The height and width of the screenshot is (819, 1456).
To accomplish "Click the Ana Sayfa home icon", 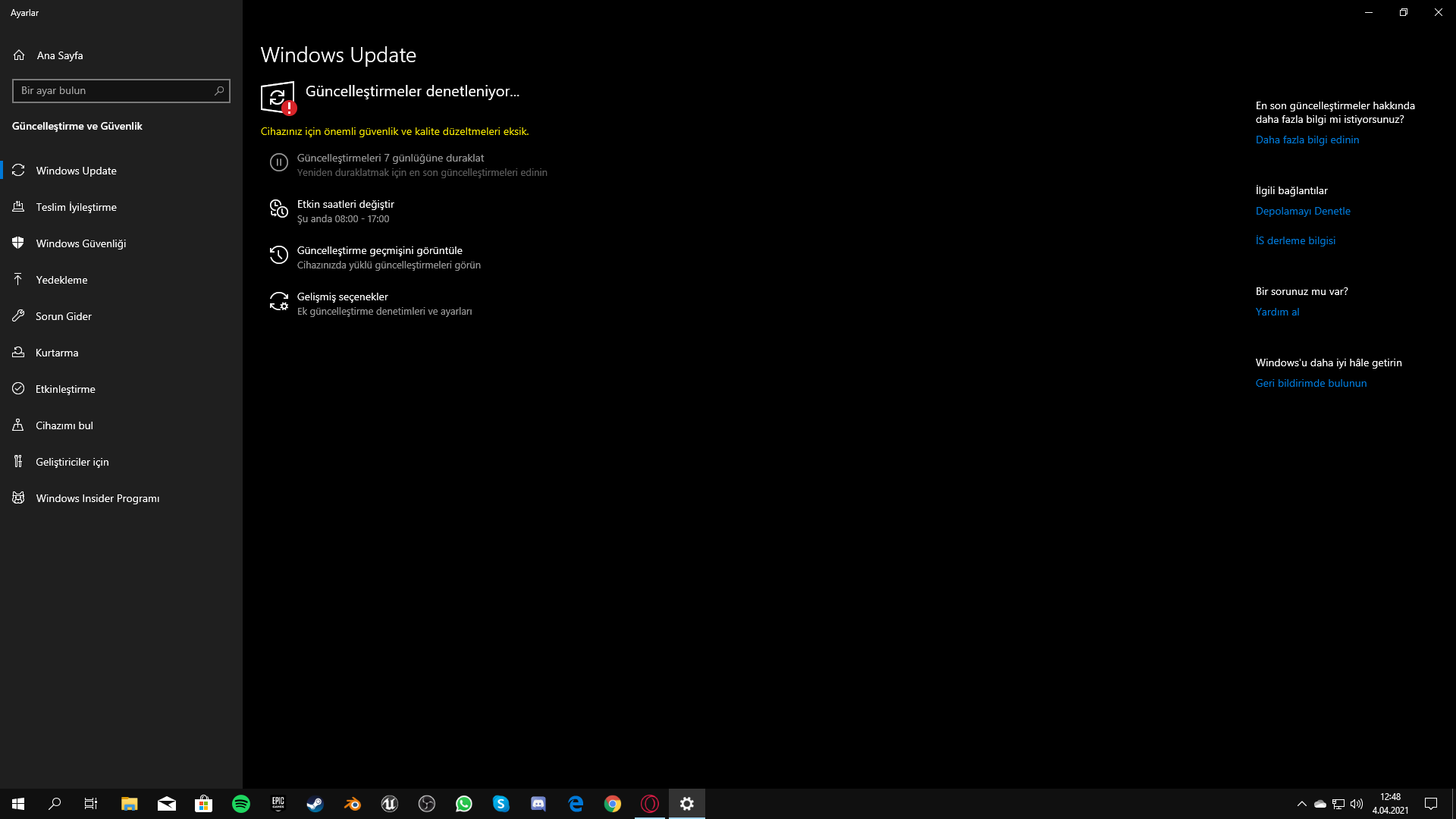I will pyautogui.click(x=19, y=55).
